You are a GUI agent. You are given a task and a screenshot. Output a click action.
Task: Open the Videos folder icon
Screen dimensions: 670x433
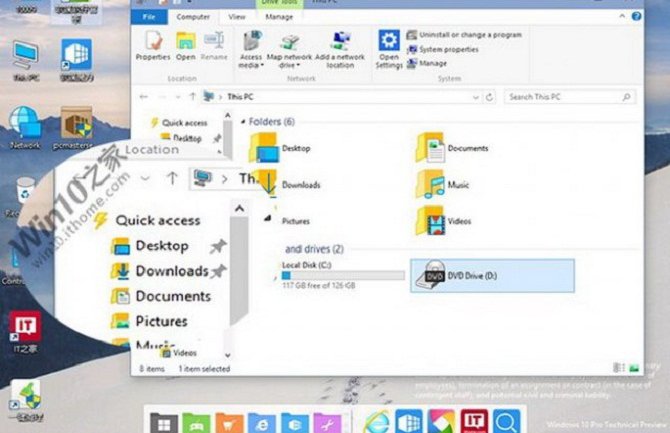click(x=430, y=221)
